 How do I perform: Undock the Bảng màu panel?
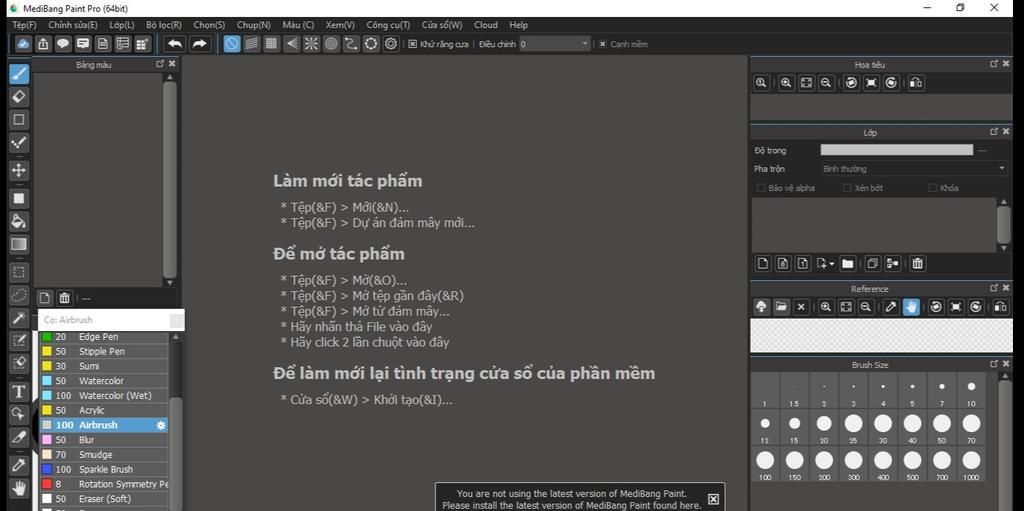(160, 64)
